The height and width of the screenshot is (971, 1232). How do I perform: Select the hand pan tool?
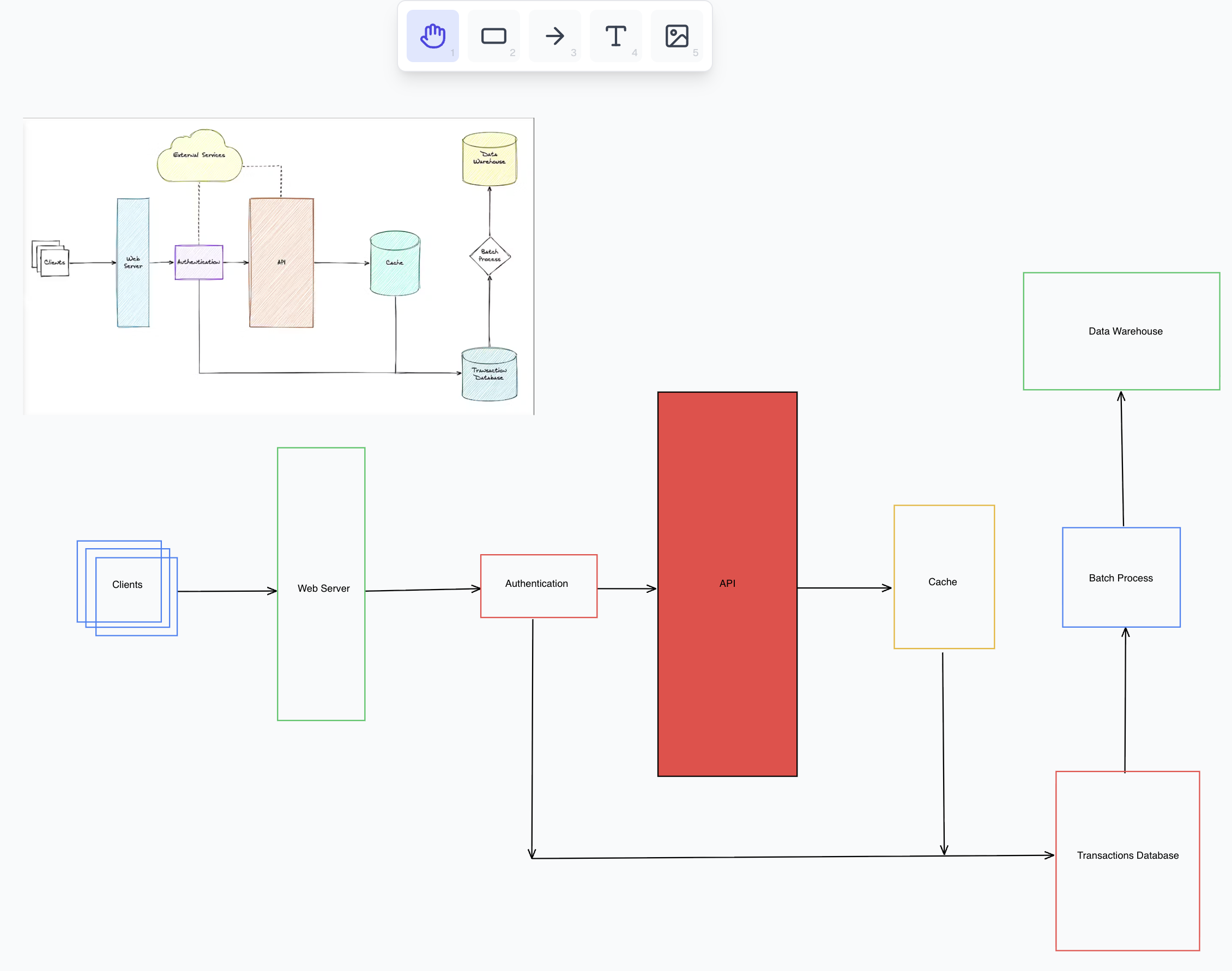432,36
